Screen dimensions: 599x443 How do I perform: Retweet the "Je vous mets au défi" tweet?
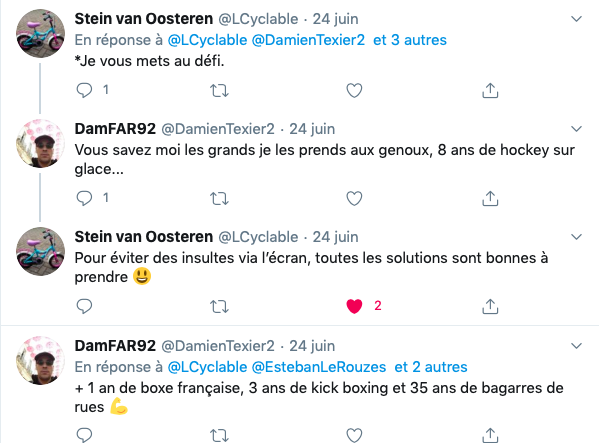(219, 91)
